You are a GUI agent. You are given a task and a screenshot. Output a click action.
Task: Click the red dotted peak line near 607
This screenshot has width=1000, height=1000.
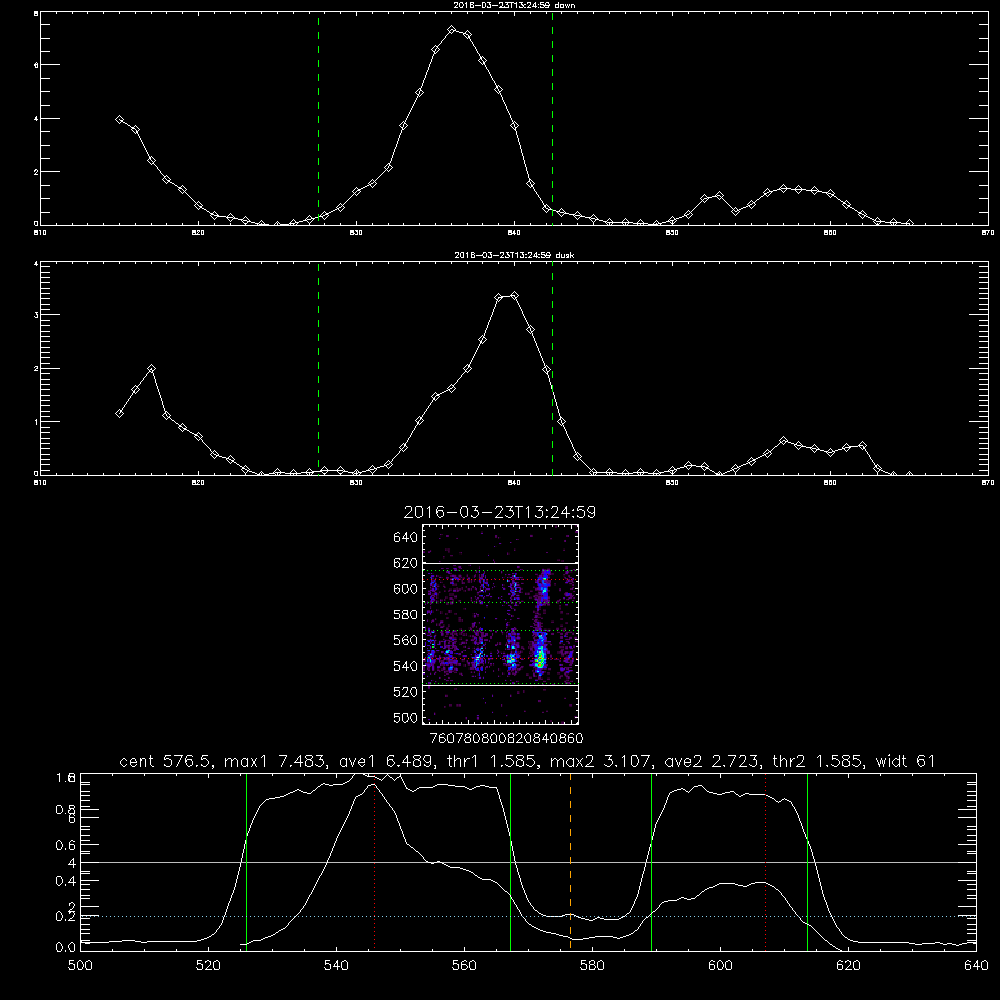765,862
